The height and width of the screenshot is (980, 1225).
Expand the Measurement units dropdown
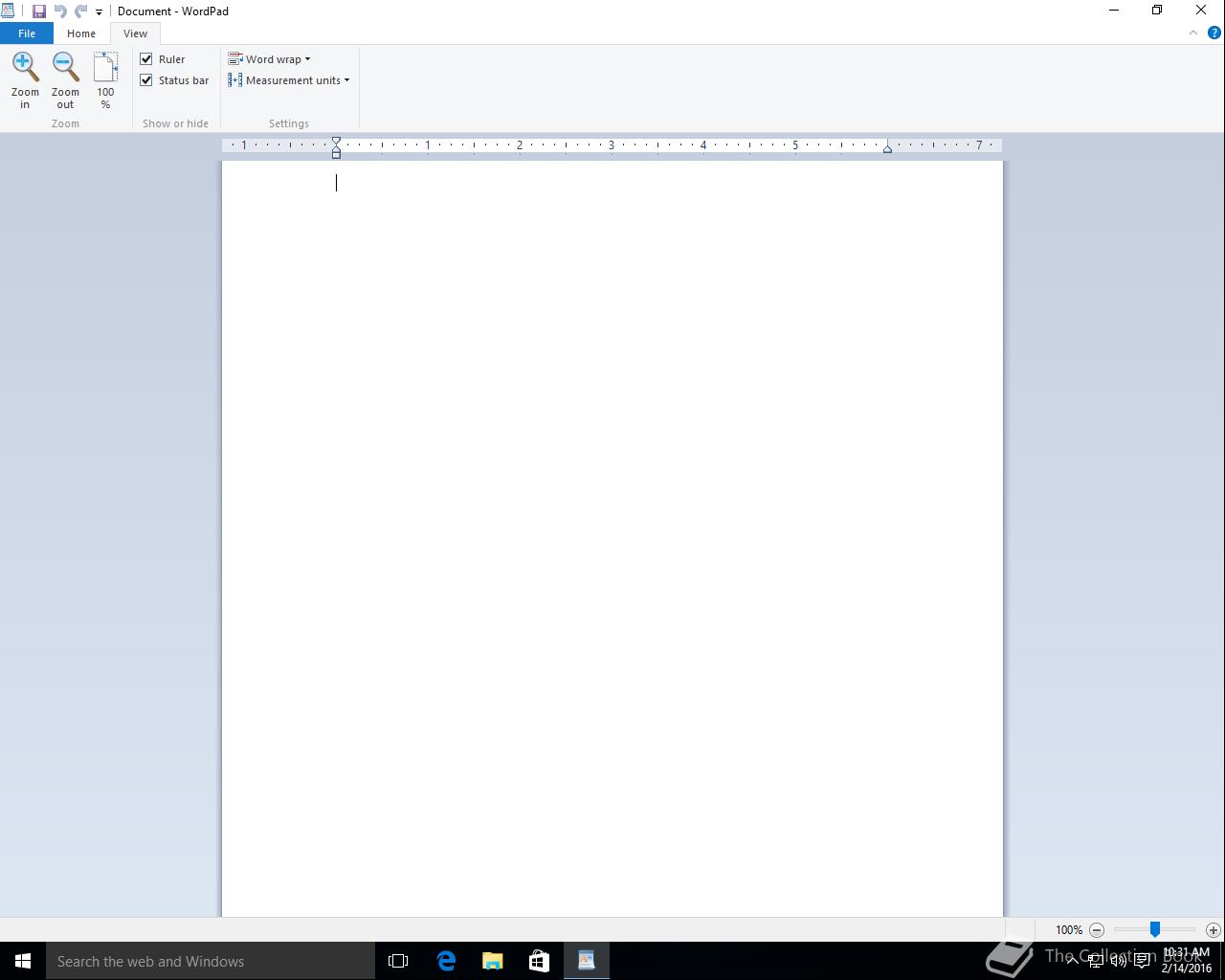(289, 80)
